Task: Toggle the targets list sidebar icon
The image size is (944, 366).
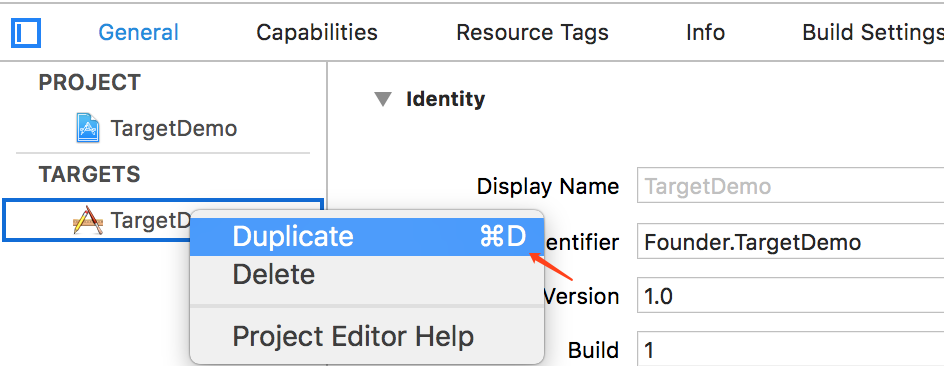Action: click(26, 33)
